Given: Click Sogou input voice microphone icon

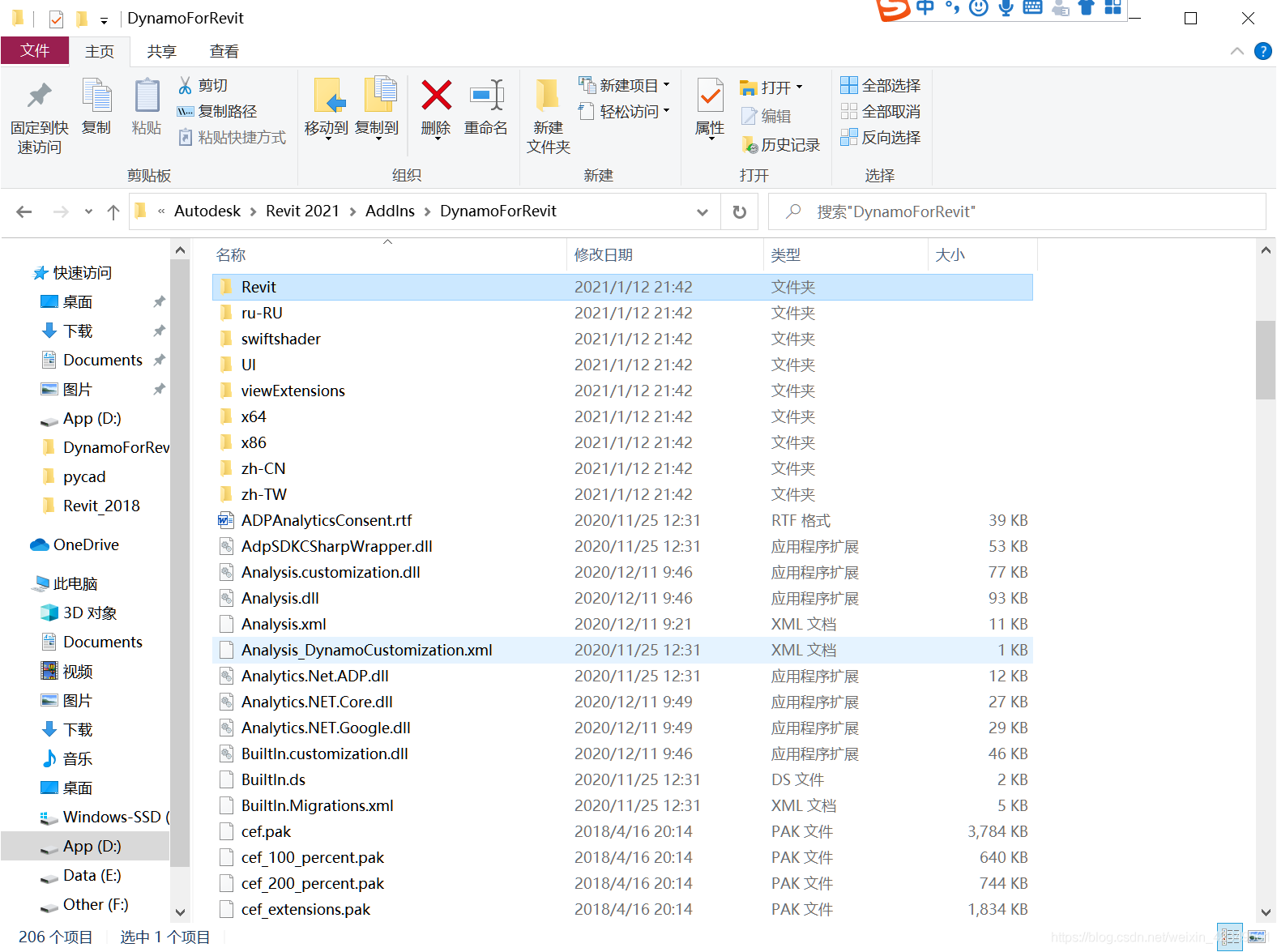Looking at the screenshot, I should pos(1006,8).
